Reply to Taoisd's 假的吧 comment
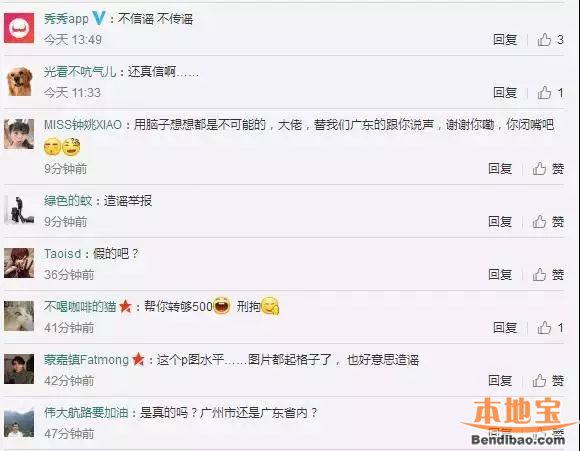Image resolution: width=580 pixels, height=451 pixels. pos(500,275)
